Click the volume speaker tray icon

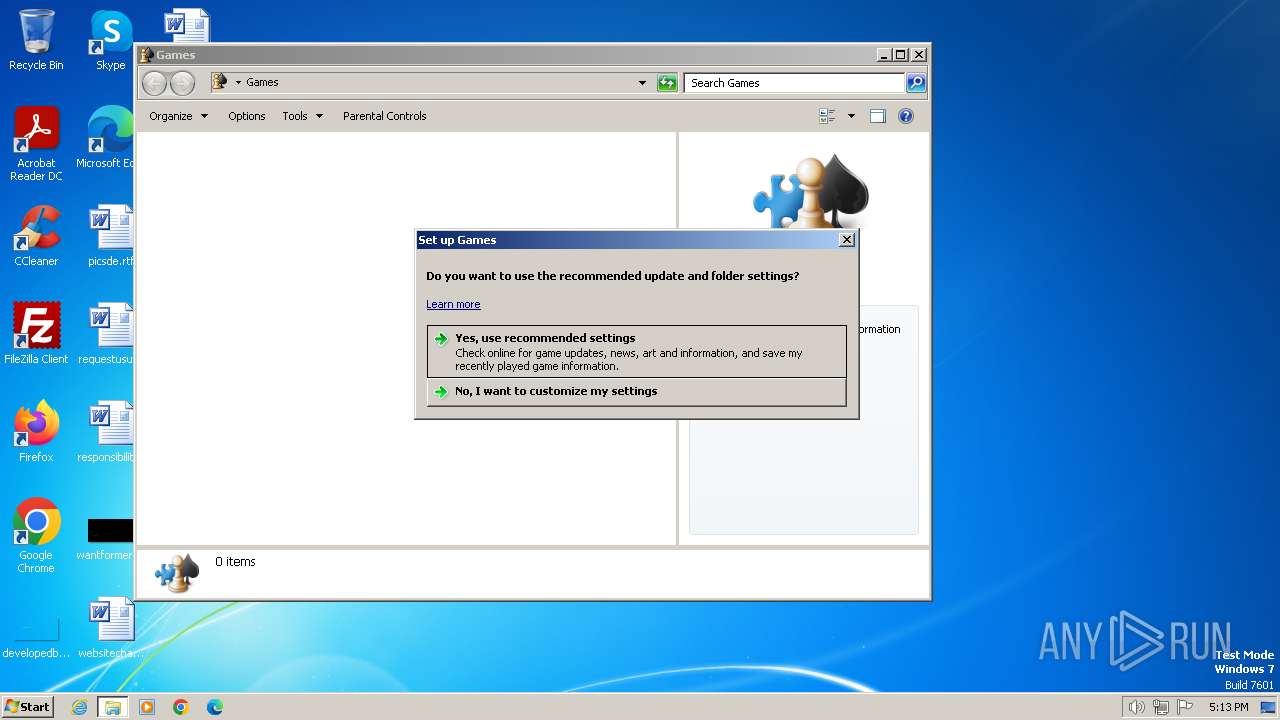pyautogui.click(x=1137, y=707)
